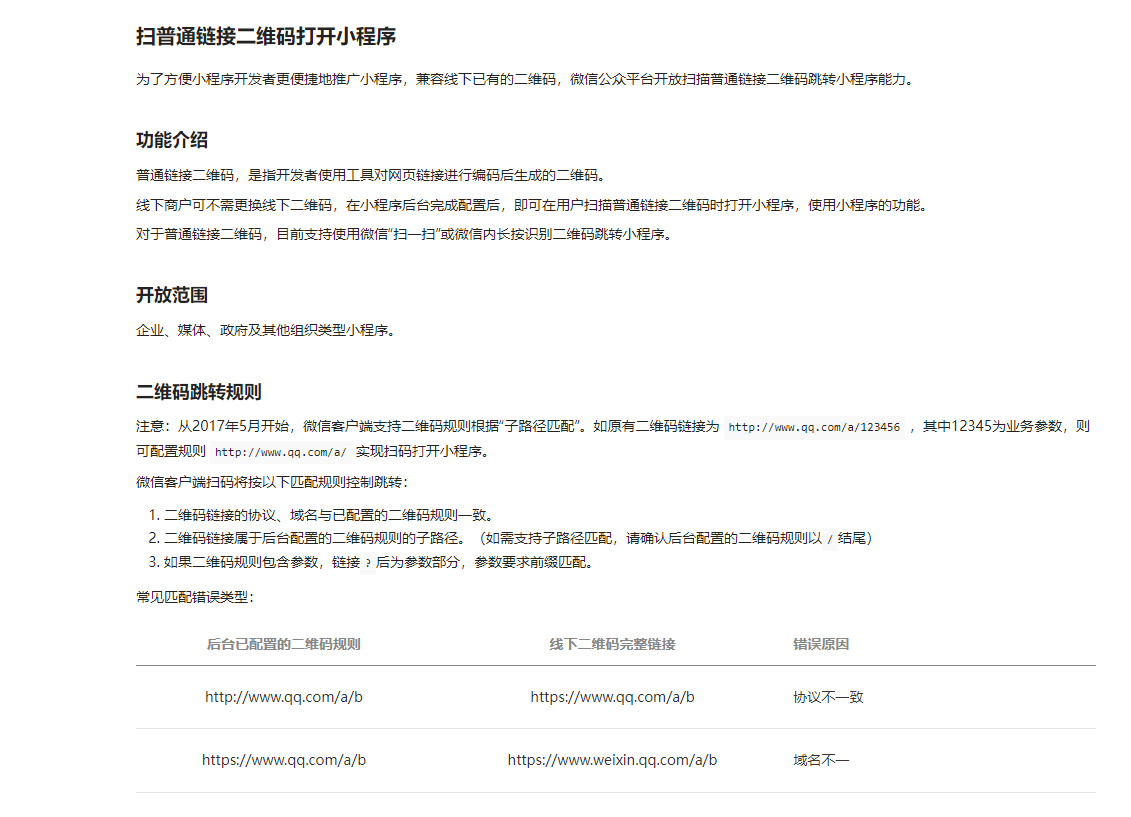Screen dimensions: 1131x817
Task: Click the page title 扫普通链接二维码打开小程序
Action: point(265,37)
